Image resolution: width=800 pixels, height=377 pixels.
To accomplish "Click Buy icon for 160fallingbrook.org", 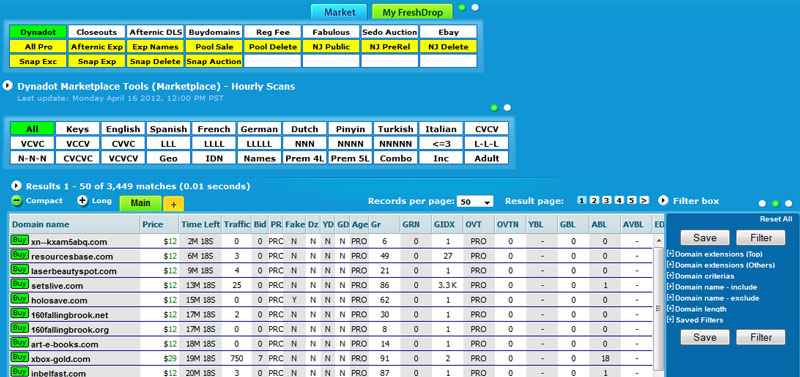I will click(20, 327).
